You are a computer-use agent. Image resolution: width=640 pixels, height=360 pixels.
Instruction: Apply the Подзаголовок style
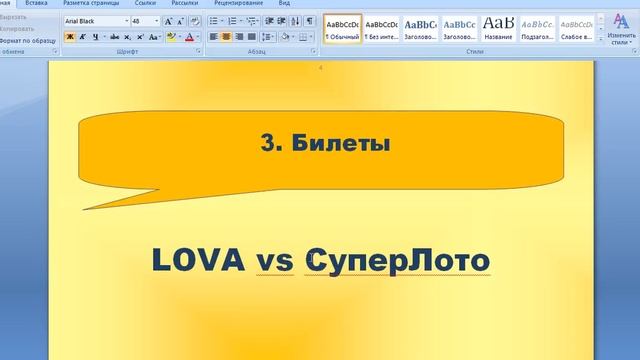pos(538,29)
